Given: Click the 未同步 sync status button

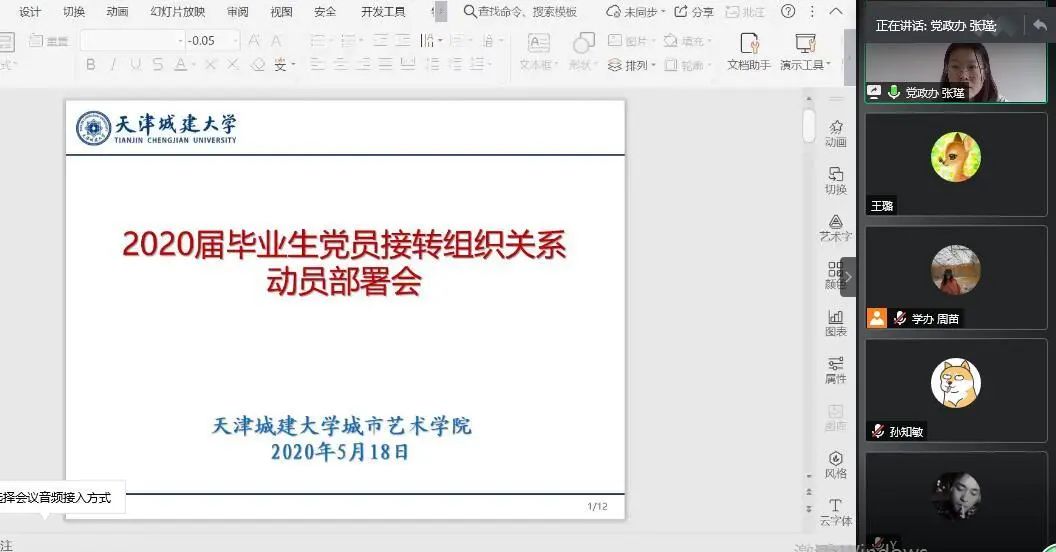Looking at the screenshot, I should (632, 12).
